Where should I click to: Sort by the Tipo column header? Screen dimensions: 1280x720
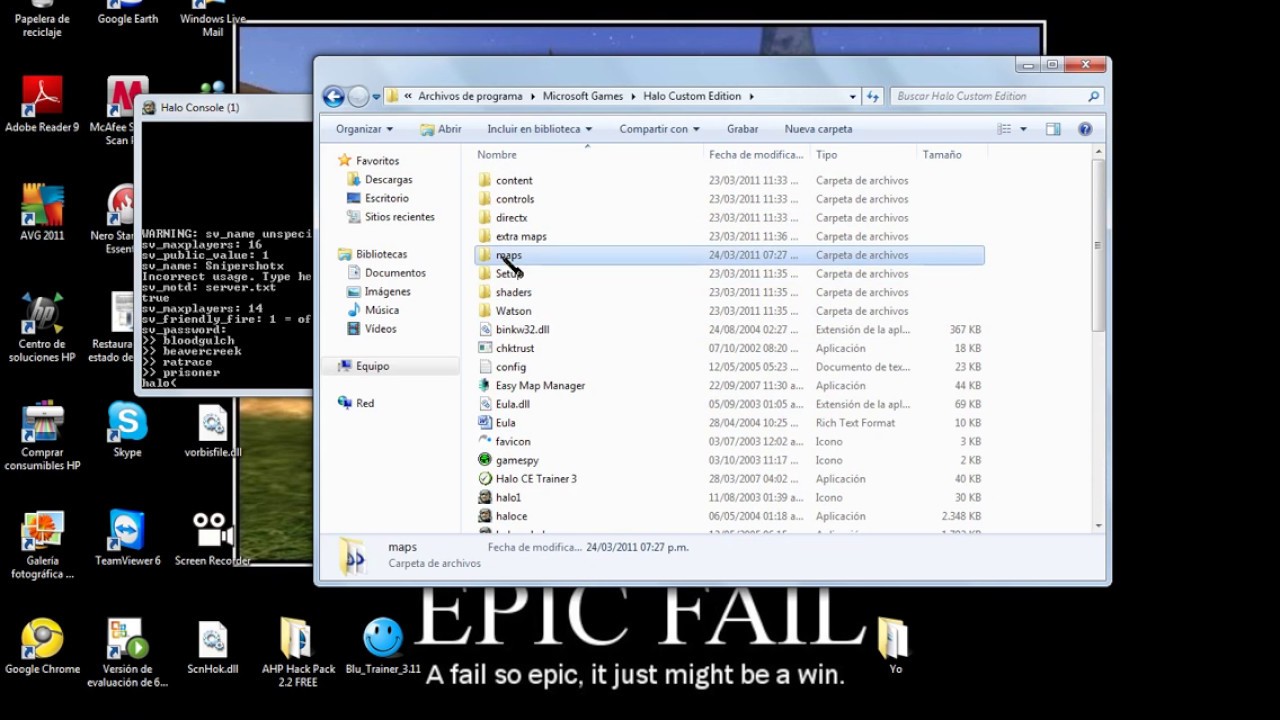click(863, 154)
